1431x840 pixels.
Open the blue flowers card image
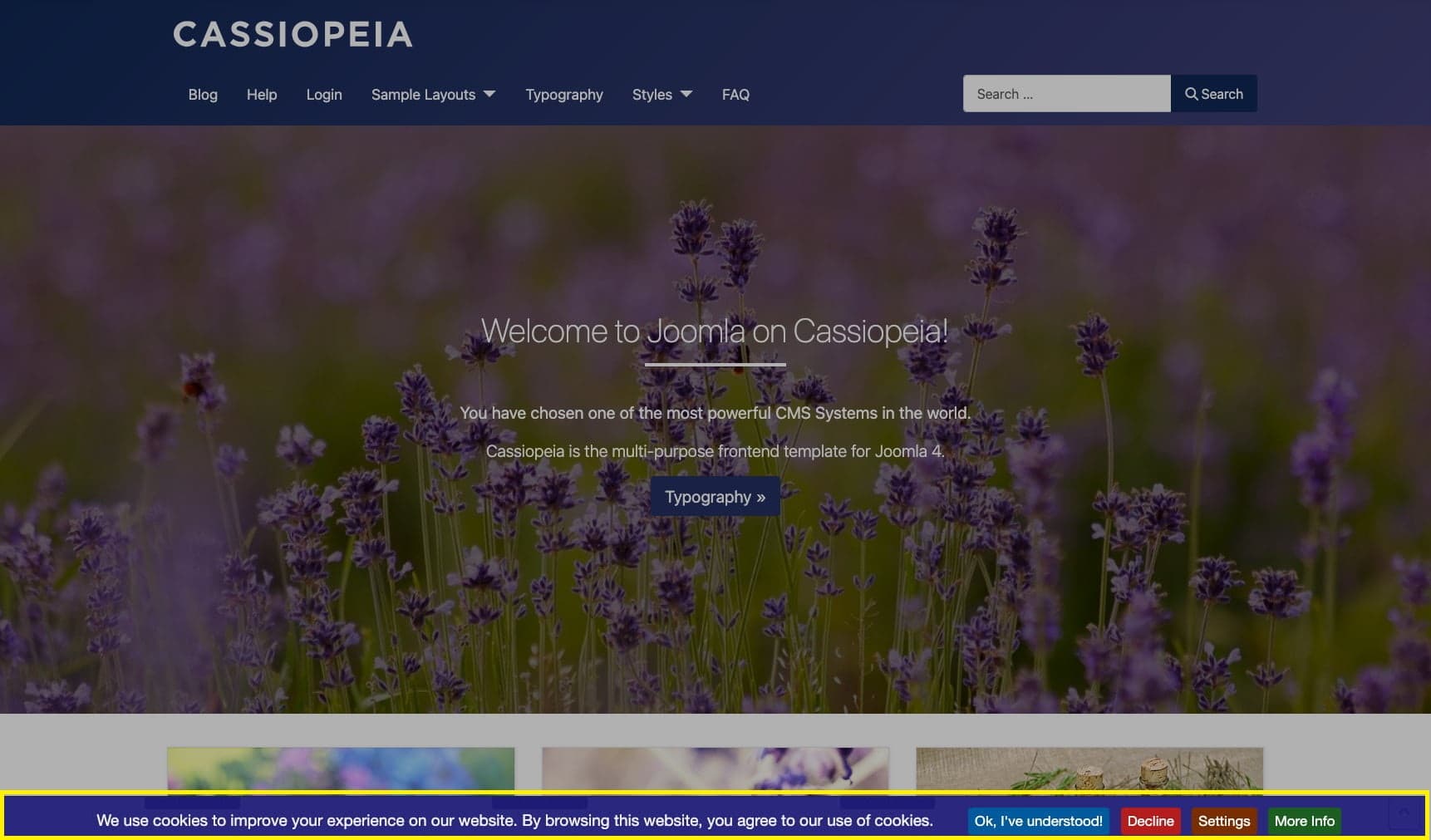click(x=341, y=769)
